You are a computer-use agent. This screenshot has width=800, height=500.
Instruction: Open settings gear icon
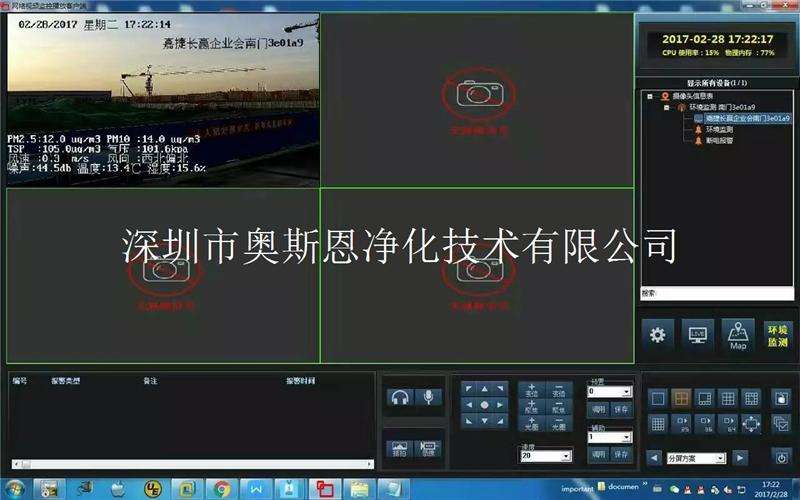click(x=658, y=335)
